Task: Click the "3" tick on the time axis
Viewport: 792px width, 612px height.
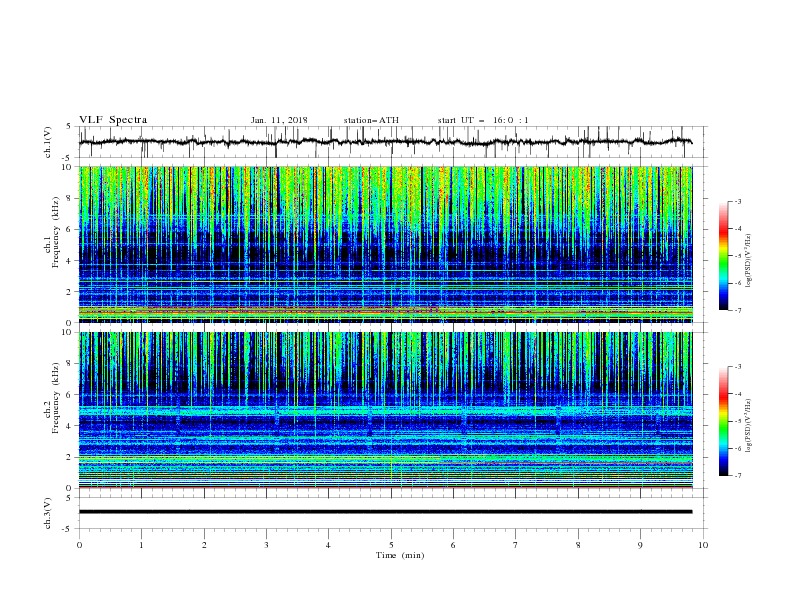Action: click(266, 545)
